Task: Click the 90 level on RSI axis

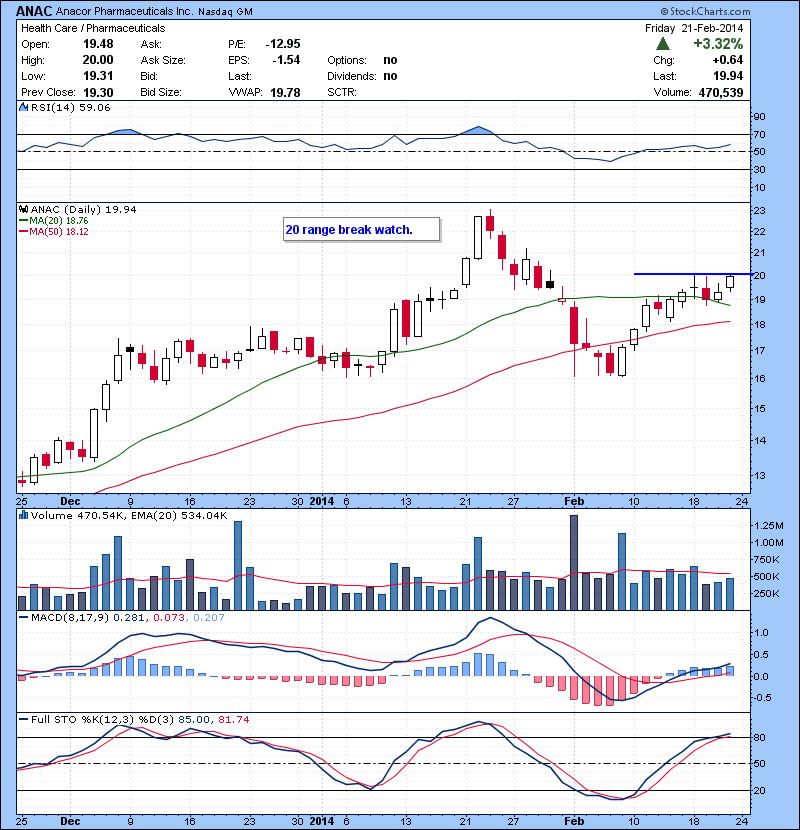Action: point(759,117)
